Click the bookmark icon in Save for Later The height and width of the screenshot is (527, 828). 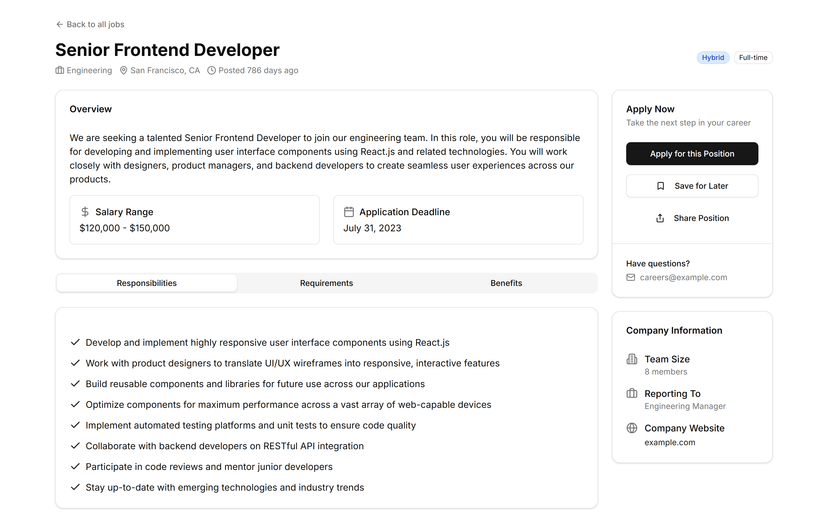(660, 186)
